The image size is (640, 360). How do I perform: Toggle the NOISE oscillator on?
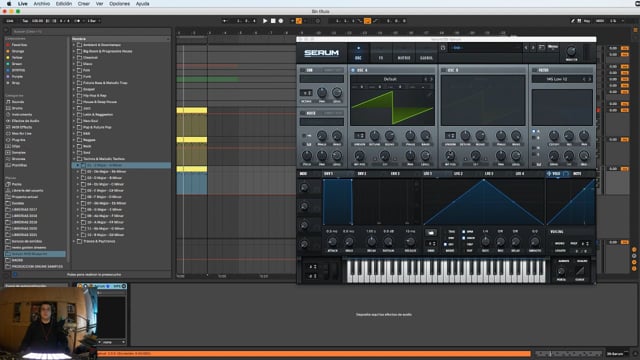302,113
